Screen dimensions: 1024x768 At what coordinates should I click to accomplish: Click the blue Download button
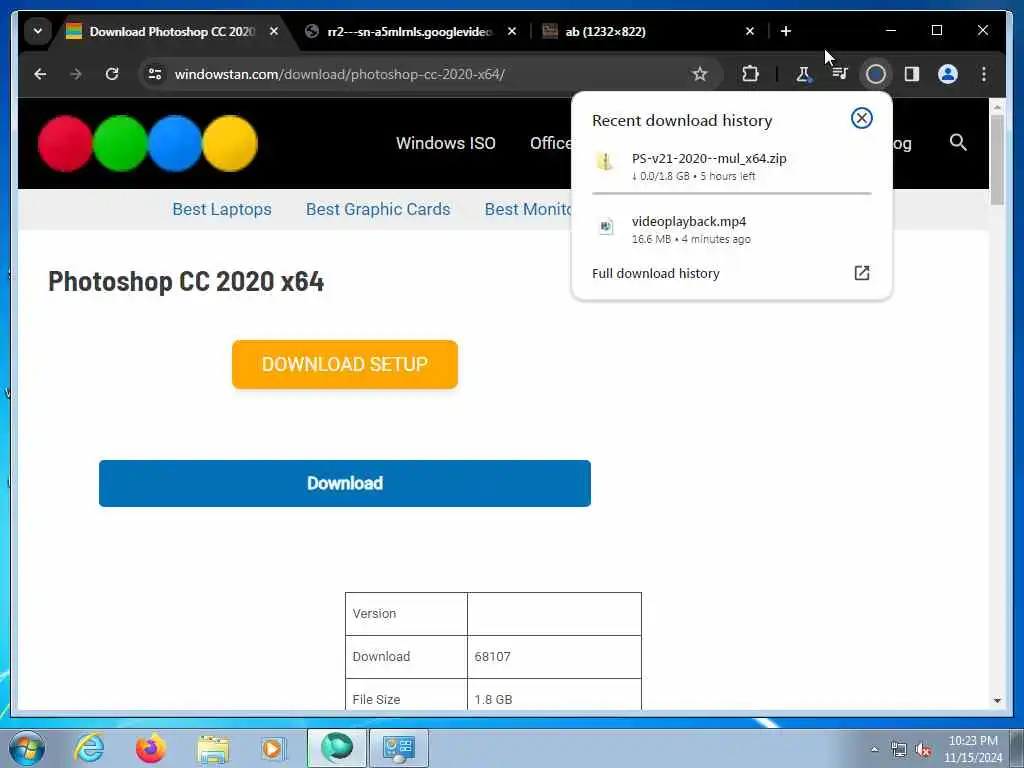pos(345,483)
